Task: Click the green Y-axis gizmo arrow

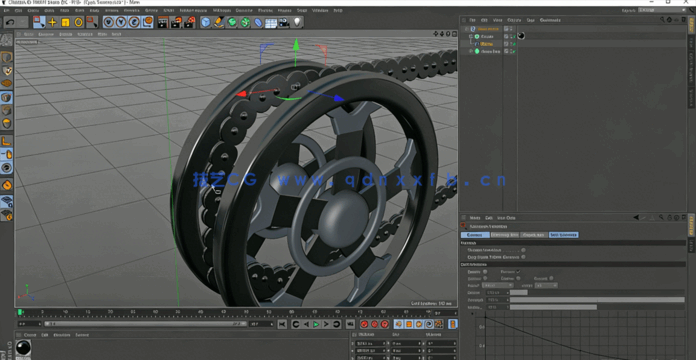Action: [296, 46]
